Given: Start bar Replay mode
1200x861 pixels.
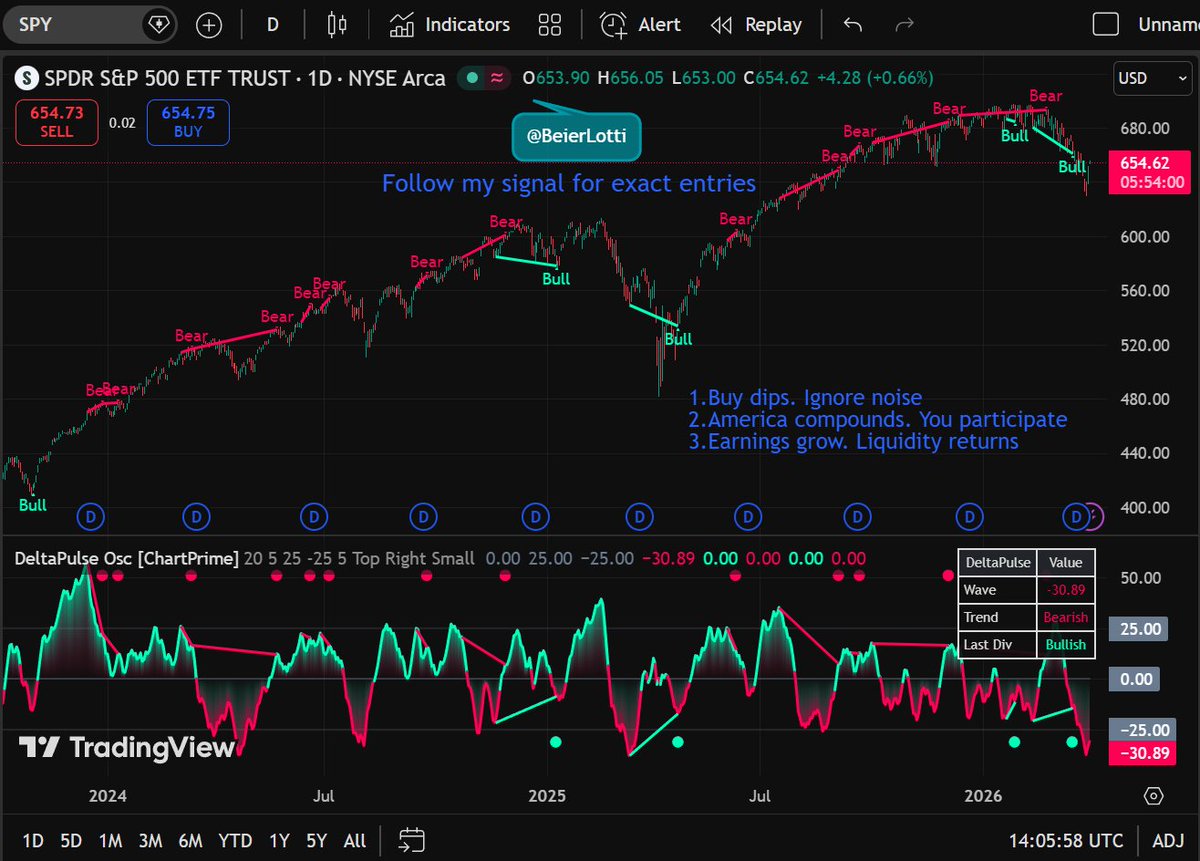Looking at the screenshot, I should 756,25.
